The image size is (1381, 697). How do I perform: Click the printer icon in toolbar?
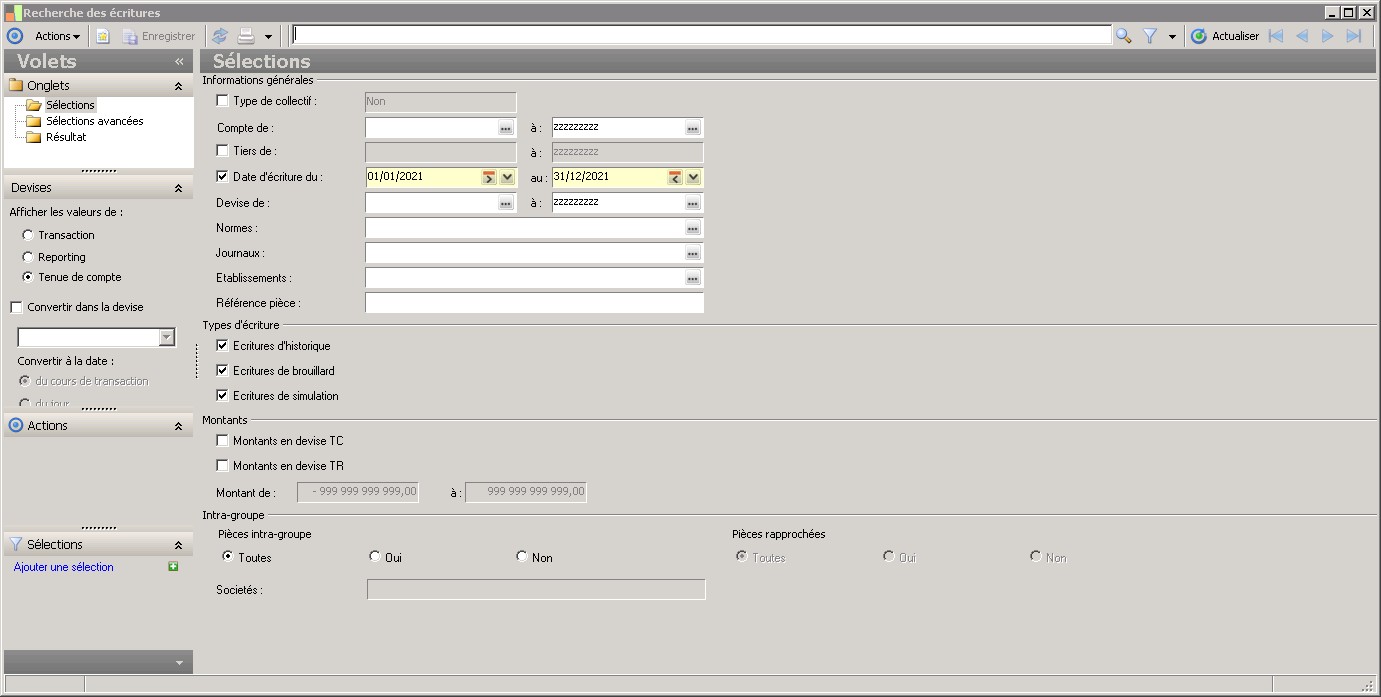[246, 36]
